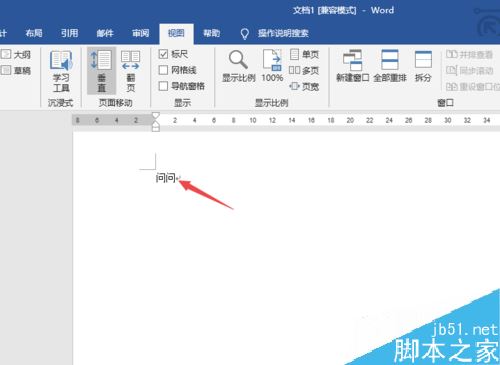The width and height of the screenshot is (500, 365).
Task: Click the document text 问问
Action: [166, 178]
